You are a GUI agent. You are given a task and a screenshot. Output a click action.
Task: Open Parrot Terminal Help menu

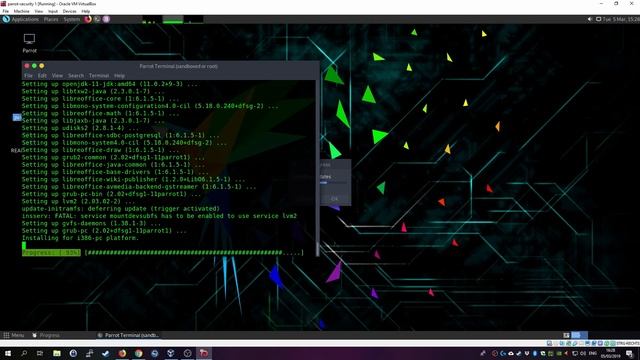click(x=119, y=76)
